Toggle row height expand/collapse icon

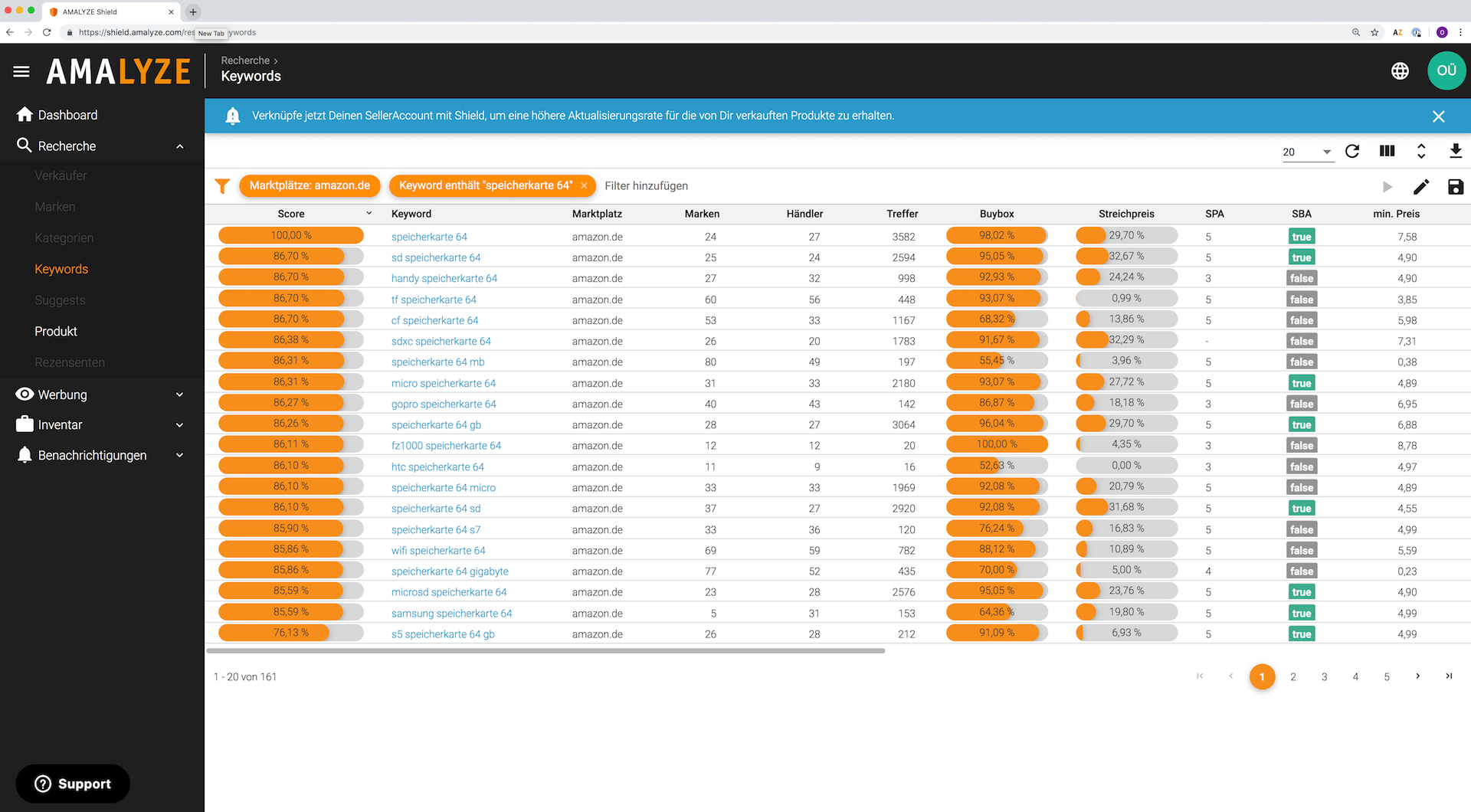(1421, 151)
